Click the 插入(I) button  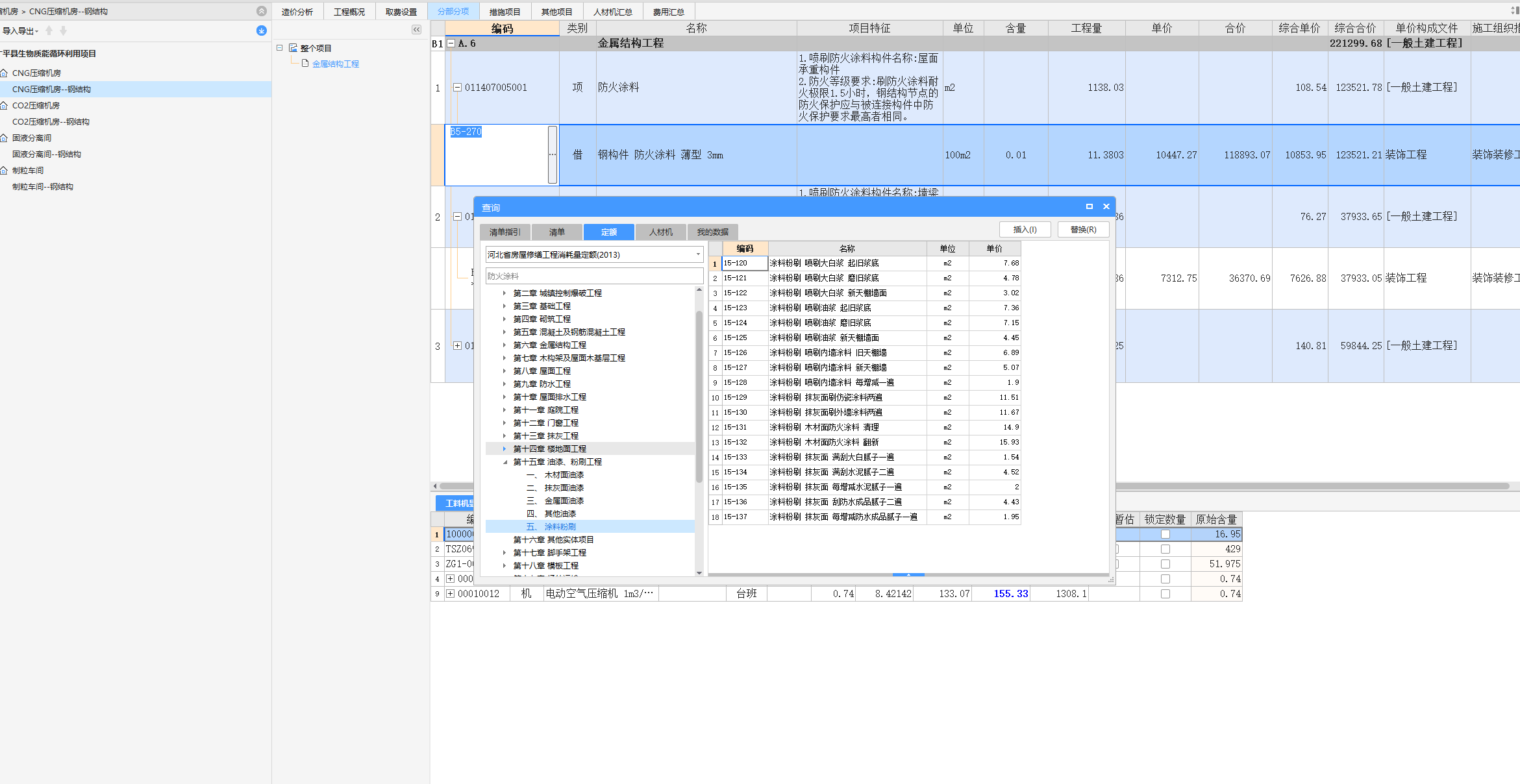pos(1025,230)
